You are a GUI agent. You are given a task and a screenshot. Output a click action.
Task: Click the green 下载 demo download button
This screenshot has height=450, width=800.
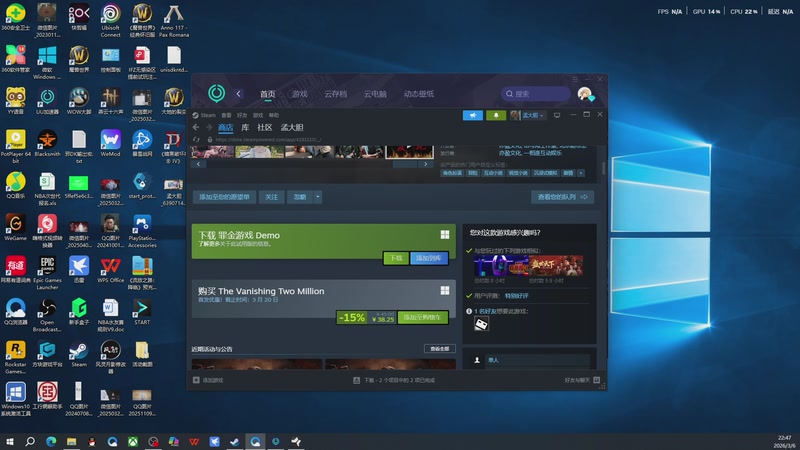396,258
